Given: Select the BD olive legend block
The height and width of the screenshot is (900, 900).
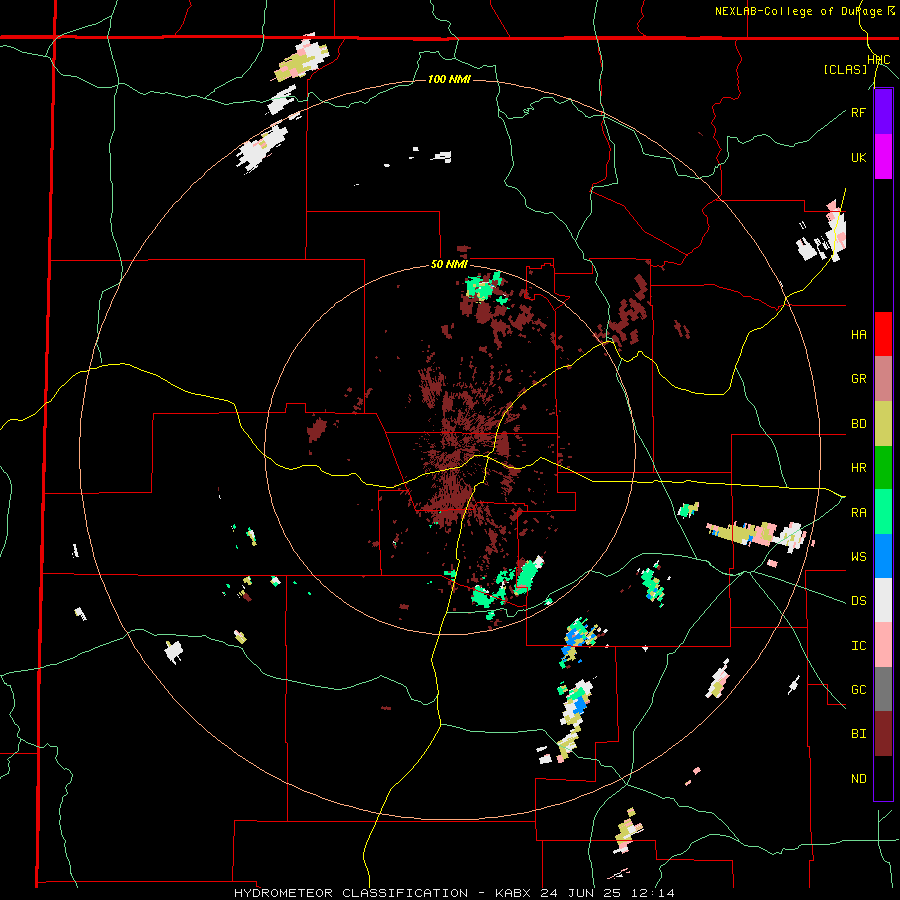Looking at the screenshot, I should (883, 424).
